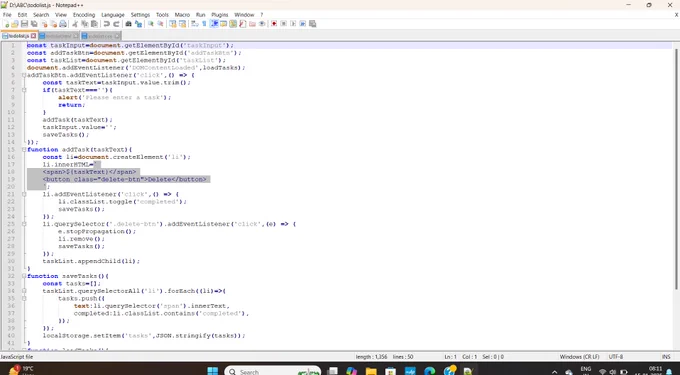Open the User Defined Language dialog icon
Image resolution: width=680 pixels, height=375 pixels.
[223, 23]
